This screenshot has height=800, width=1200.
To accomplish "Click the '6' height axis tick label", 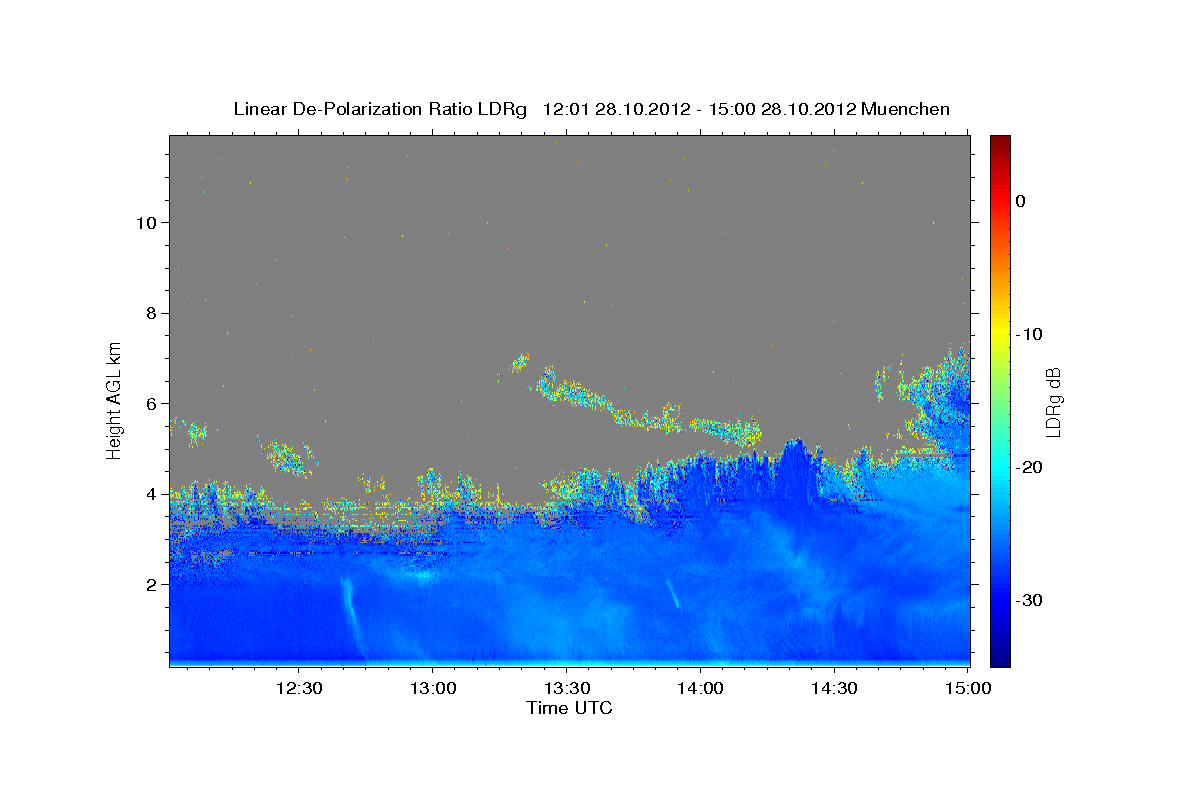I will [149, 404].
